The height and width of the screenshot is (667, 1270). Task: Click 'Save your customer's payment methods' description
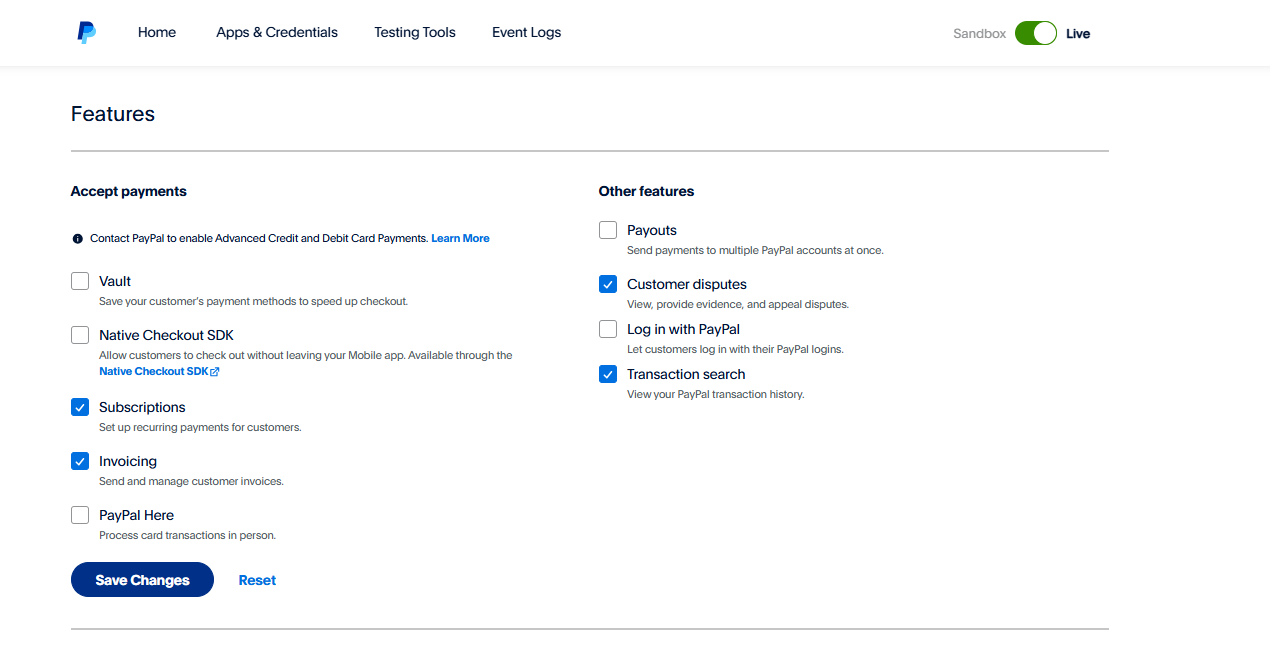(253, 302)
